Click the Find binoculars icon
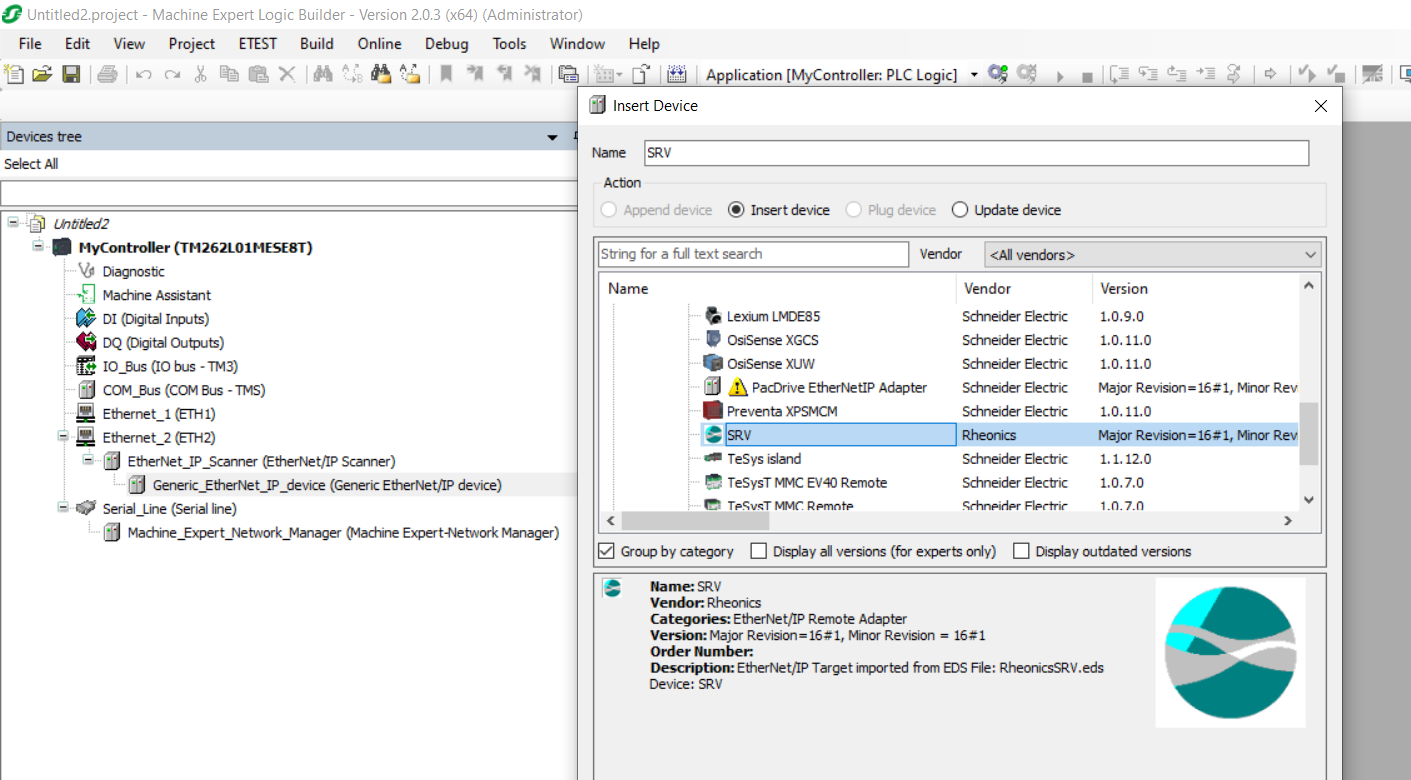The image size is (1411, 780). (323, 74)
